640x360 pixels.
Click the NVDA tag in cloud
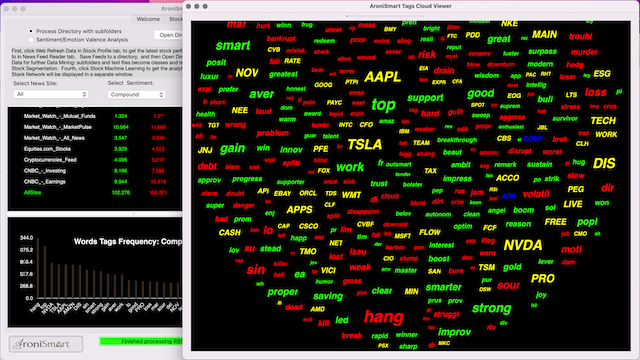click(523, 245)
